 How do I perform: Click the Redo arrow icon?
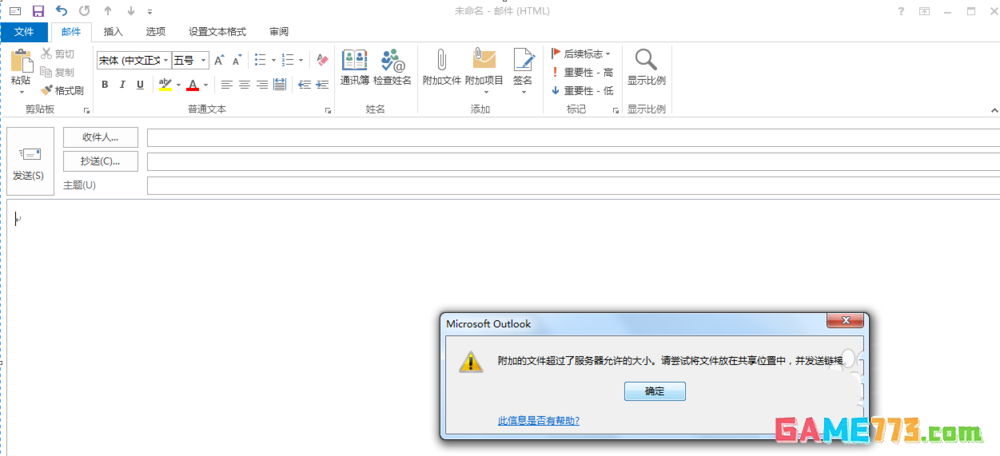point(84,11)
